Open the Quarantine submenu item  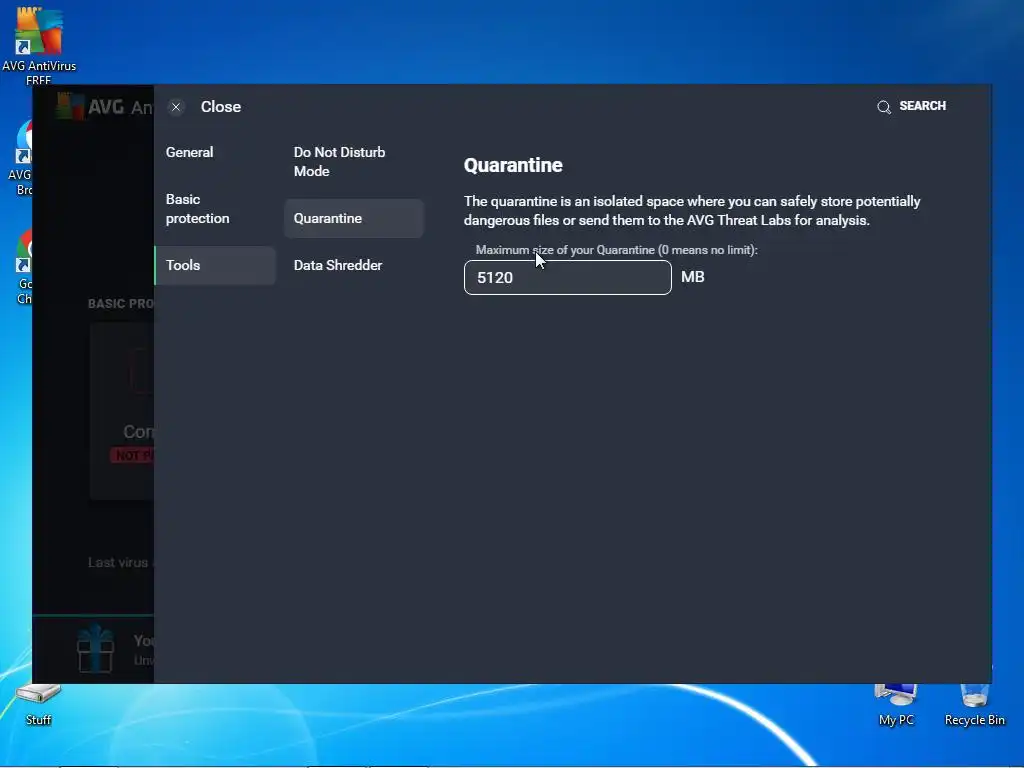coord(354,218)
